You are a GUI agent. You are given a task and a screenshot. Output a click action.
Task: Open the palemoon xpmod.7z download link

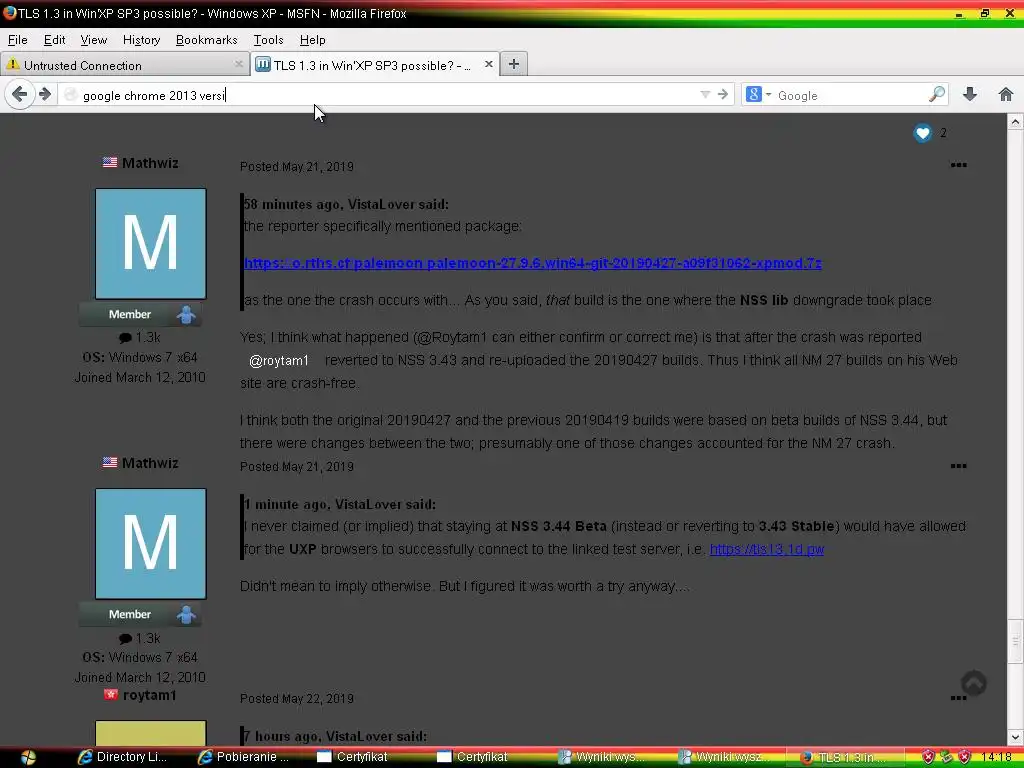(533, 263)
